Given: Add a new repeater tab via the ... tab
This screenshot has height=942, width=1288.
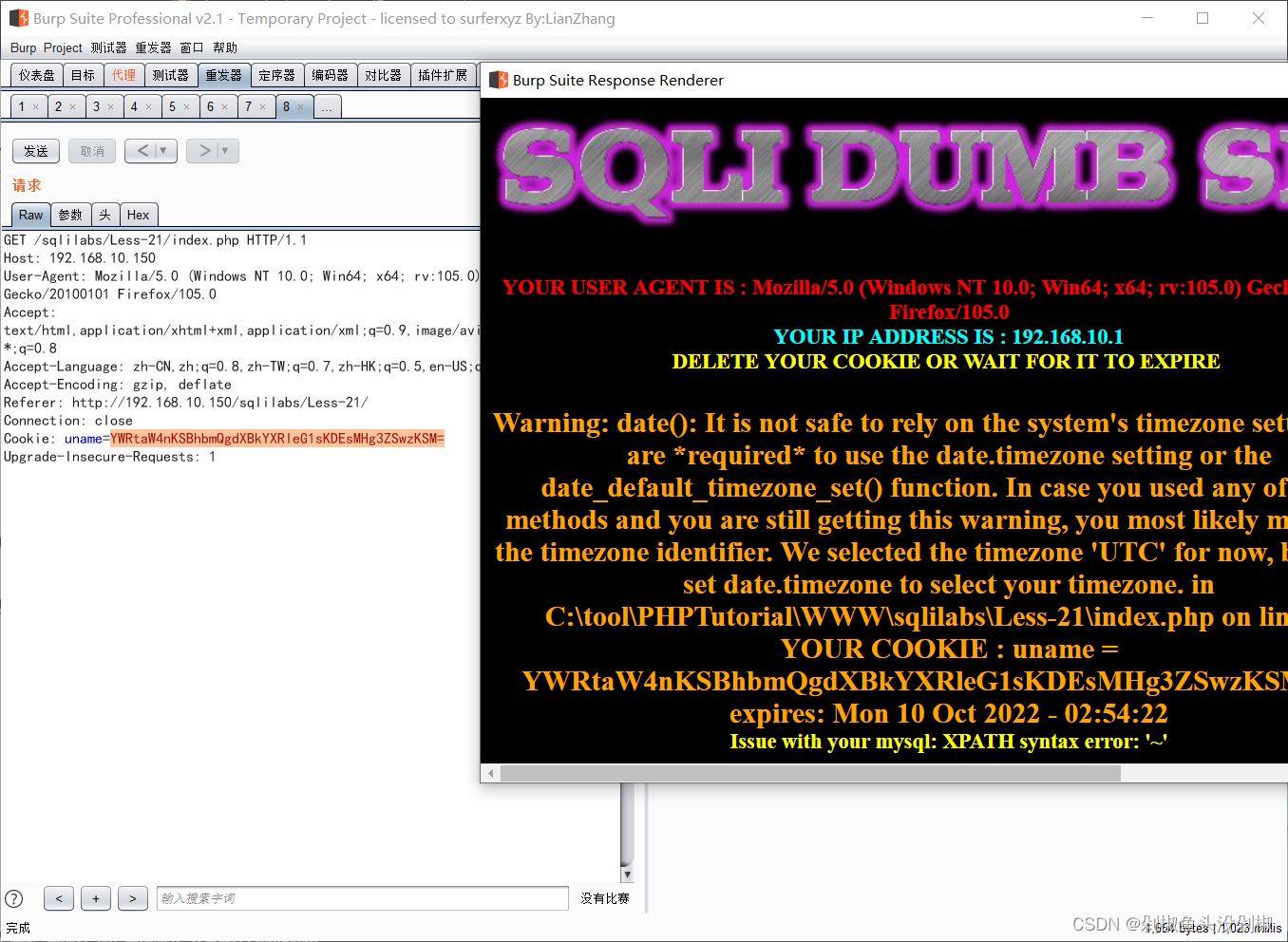Looking at the screenshot, I should coord(327,107).
